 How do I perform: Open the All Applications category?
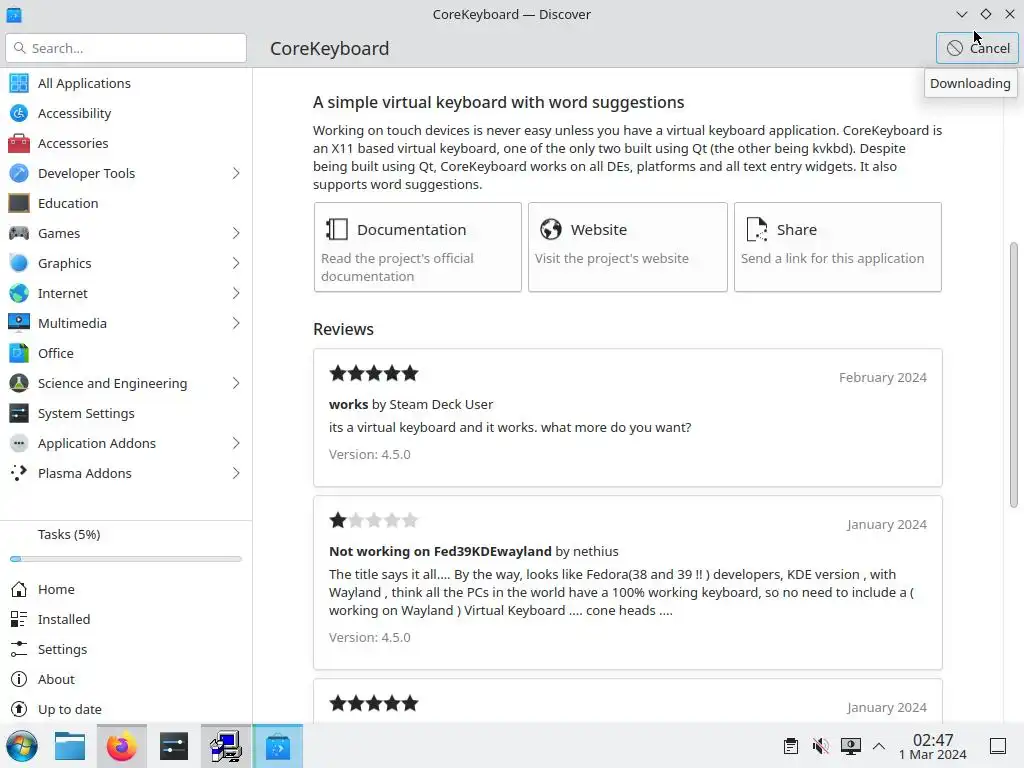point(126,83)
